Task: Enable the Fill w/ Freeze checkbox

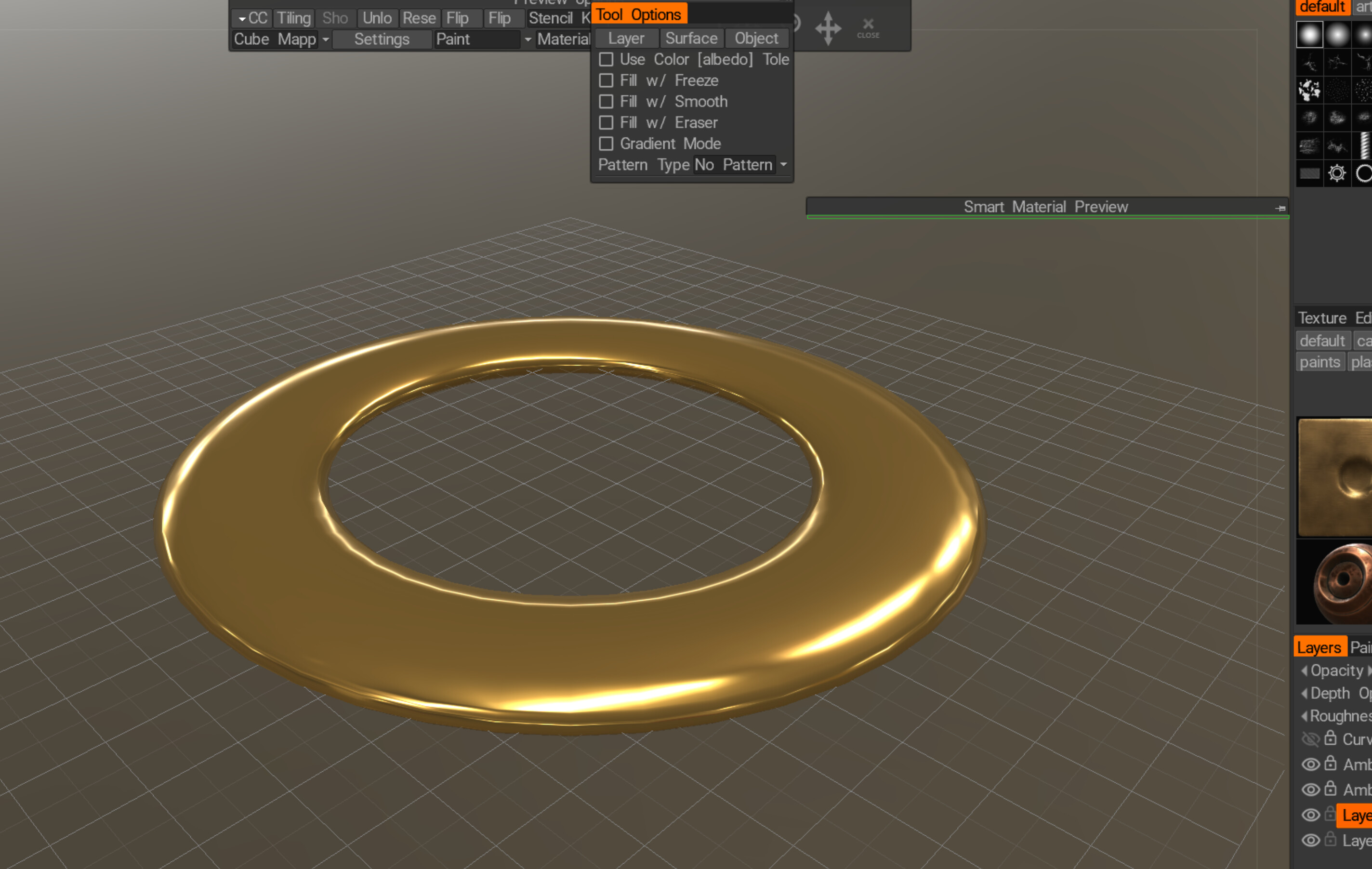Action: pos(606,80)
